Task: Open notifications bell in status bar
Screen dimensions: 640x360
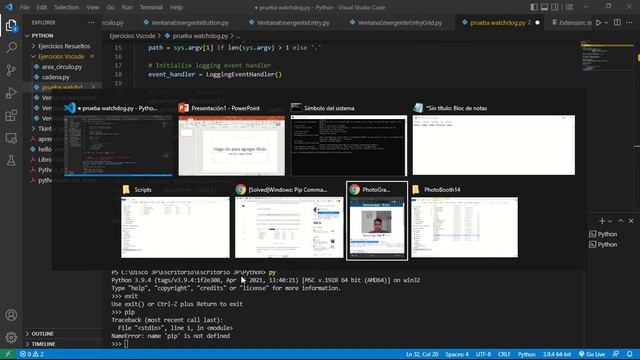Action: click(x=630, y=354)
